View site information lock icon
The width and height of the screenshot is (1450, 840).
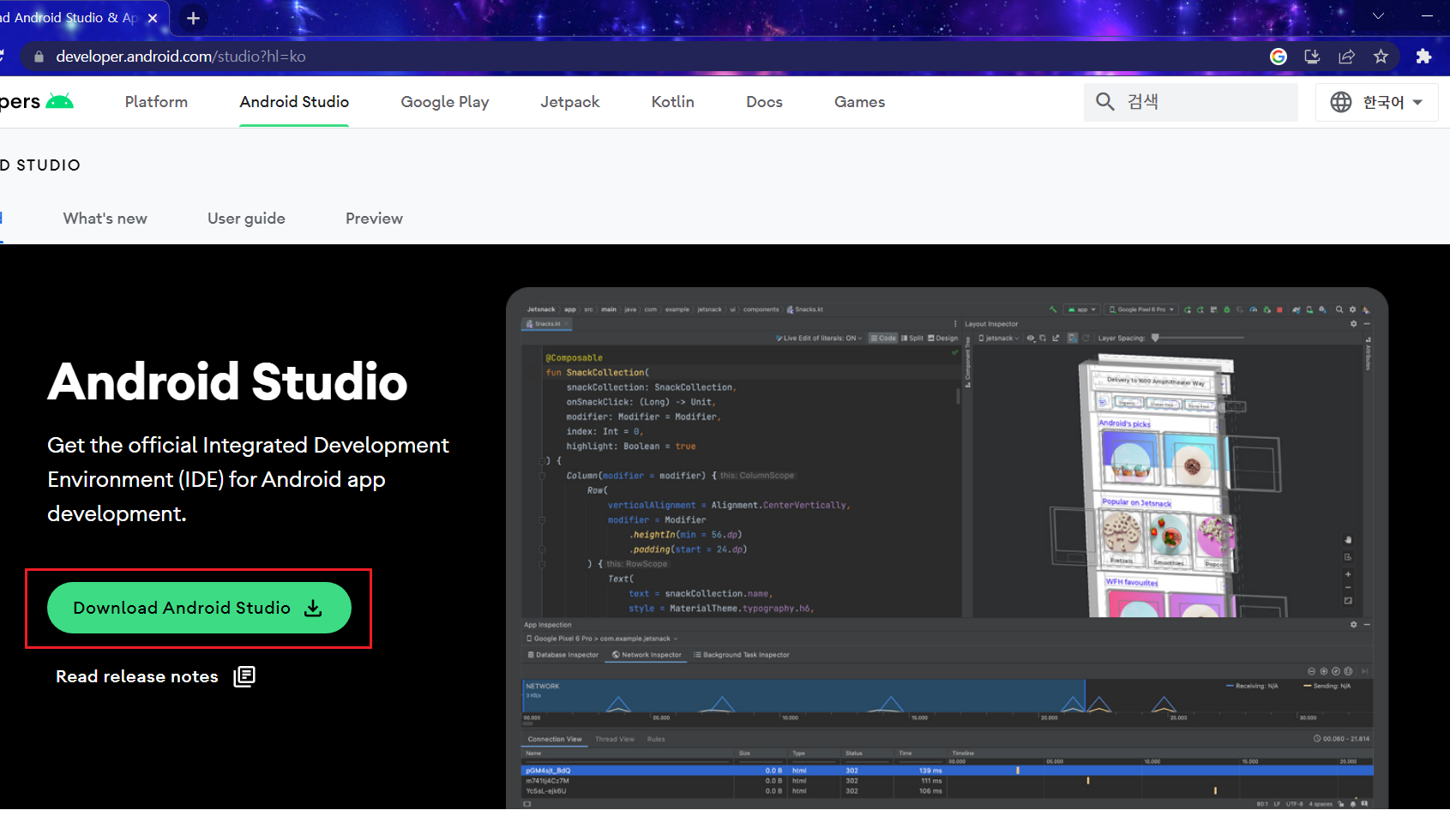point(38,57)
